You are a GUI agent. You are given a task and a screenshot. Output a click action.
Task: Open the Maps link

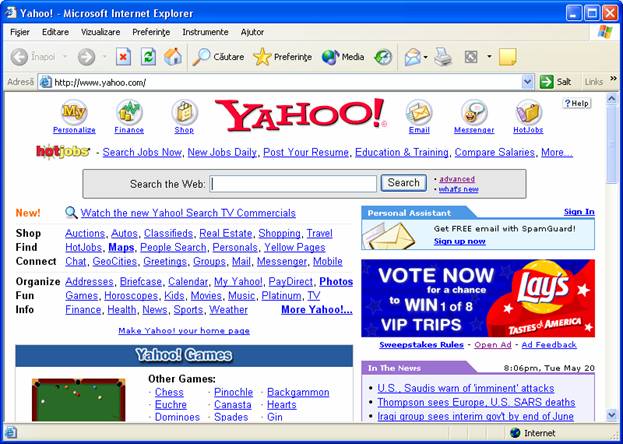click(x=121, y=247)
